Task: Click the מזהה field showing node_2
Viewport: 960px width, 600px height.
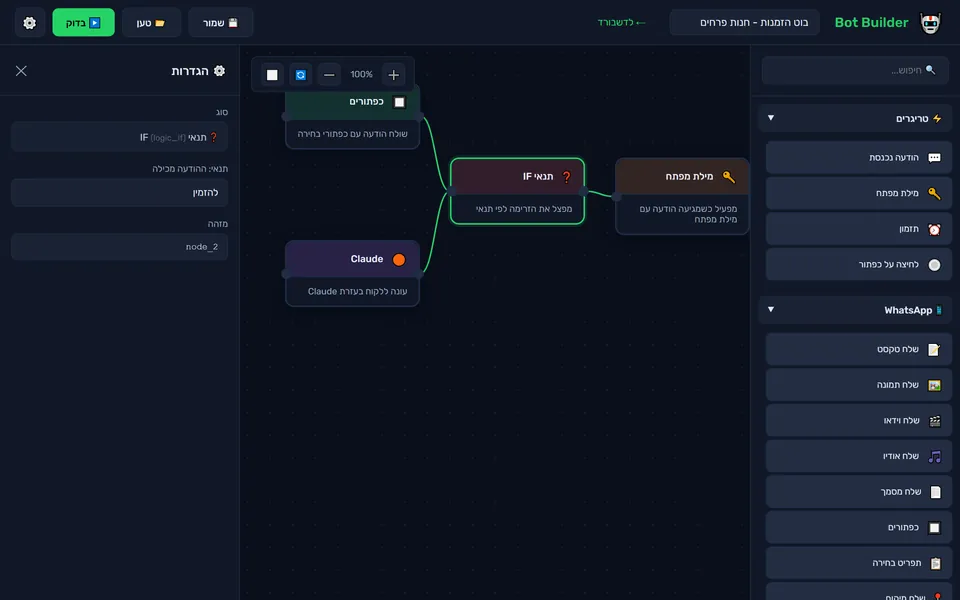Action: click(x=119, y=247)
